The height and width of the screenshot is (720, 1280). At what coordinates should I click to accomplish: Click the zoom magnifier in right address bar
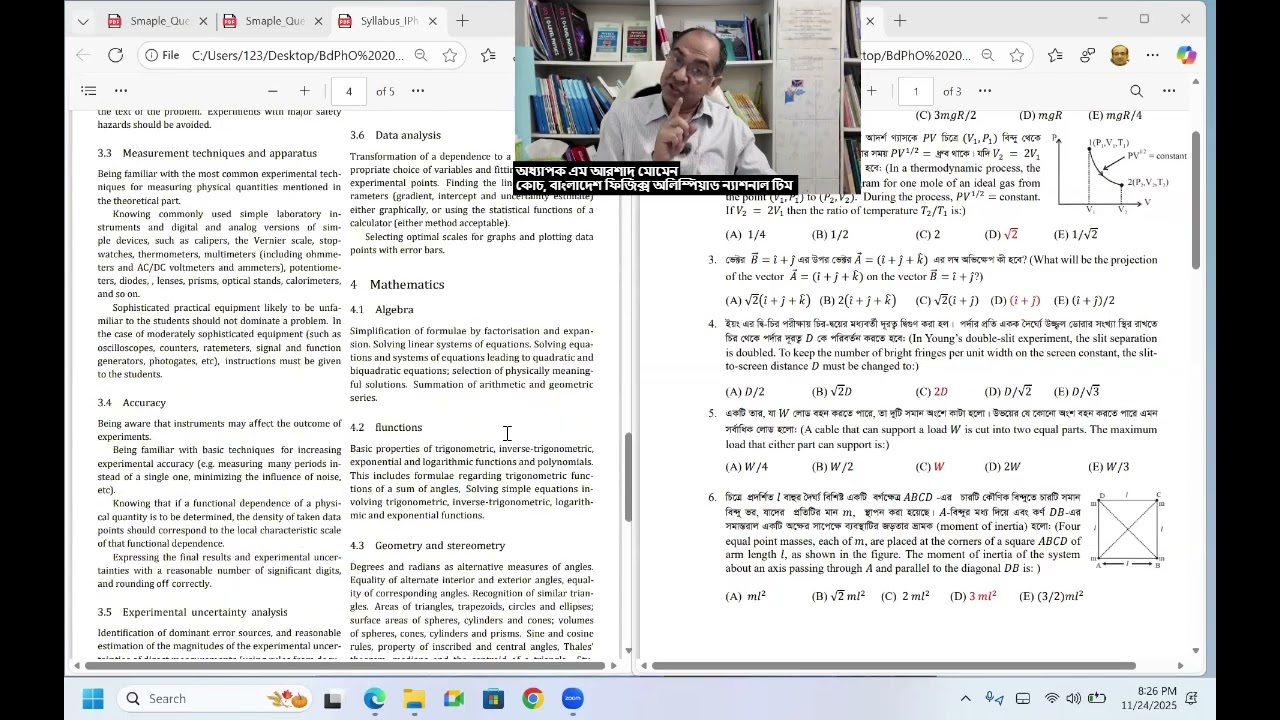pos(988,55)
